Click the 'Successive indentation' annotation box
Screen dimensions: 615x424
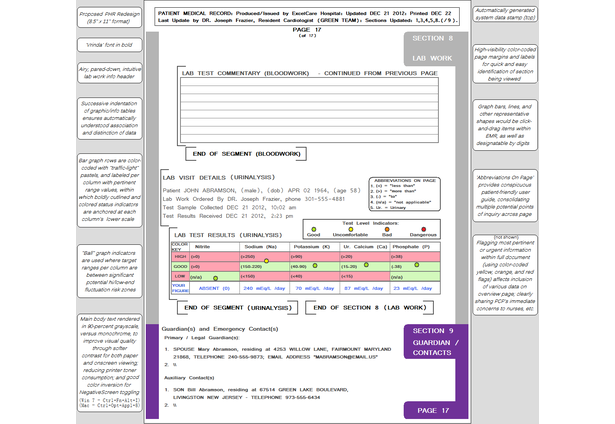click(109, 118)
